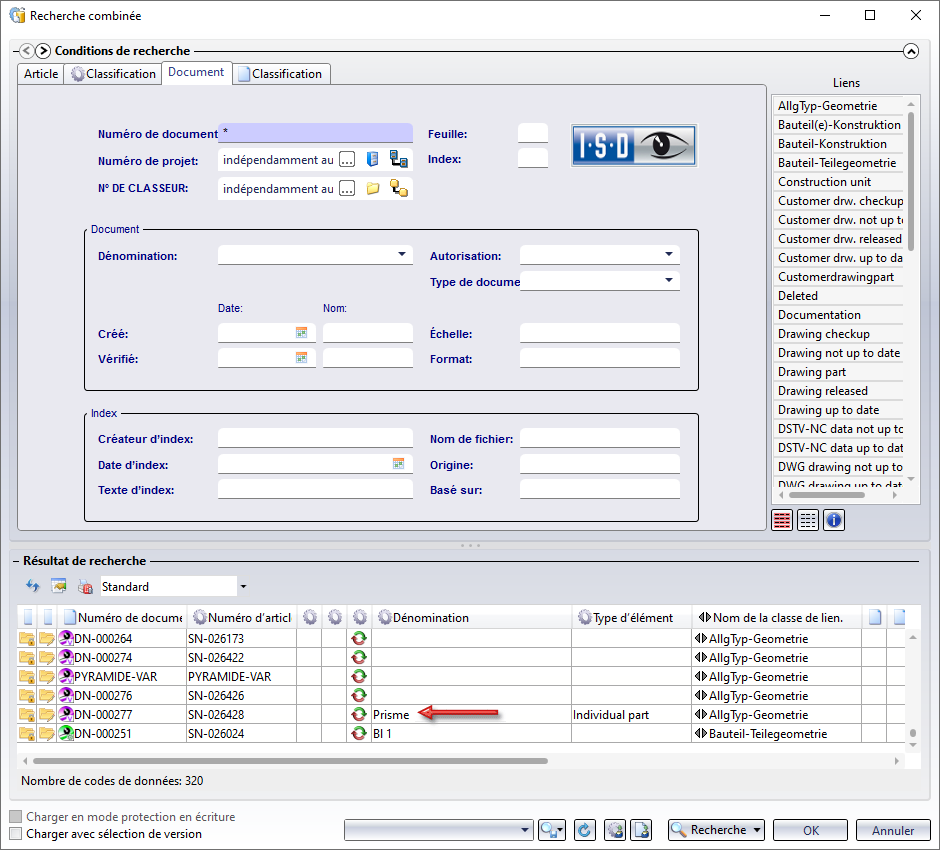Open the Standard configuration dropdown arrow
This screenshot has width=940, height=850.
[x=243, y=587]
